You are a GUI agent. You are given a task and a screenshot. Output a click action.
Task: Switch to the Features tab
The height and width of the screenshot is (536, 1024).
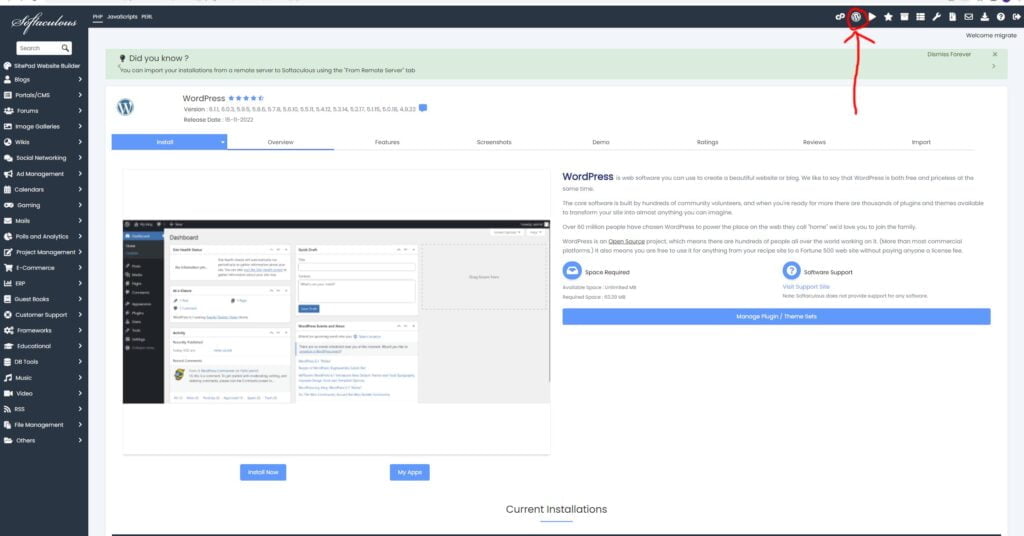pos(387,142)
